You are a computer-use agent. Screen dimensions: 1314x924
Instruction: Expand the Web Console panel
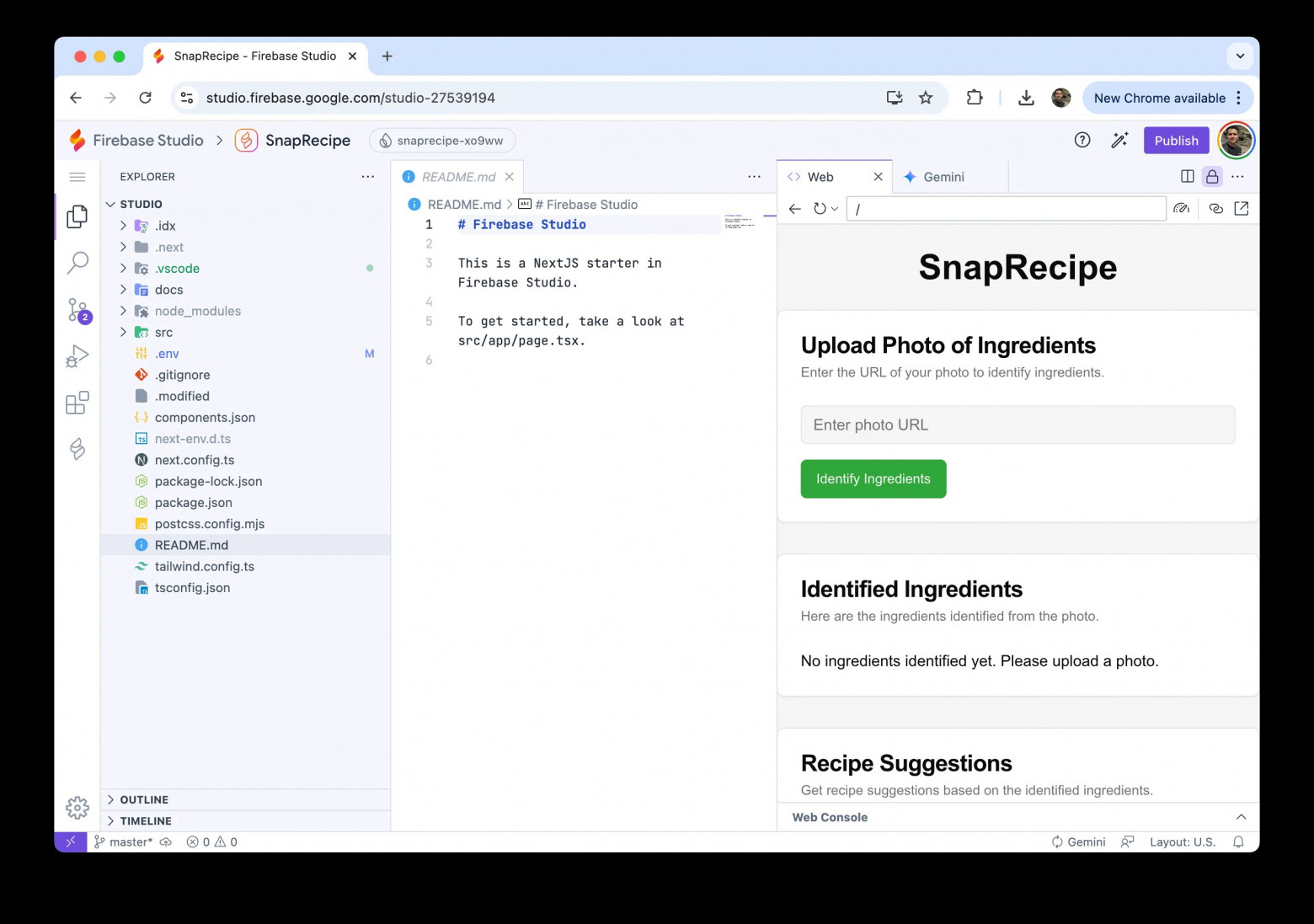click(x=1241, y=817)
